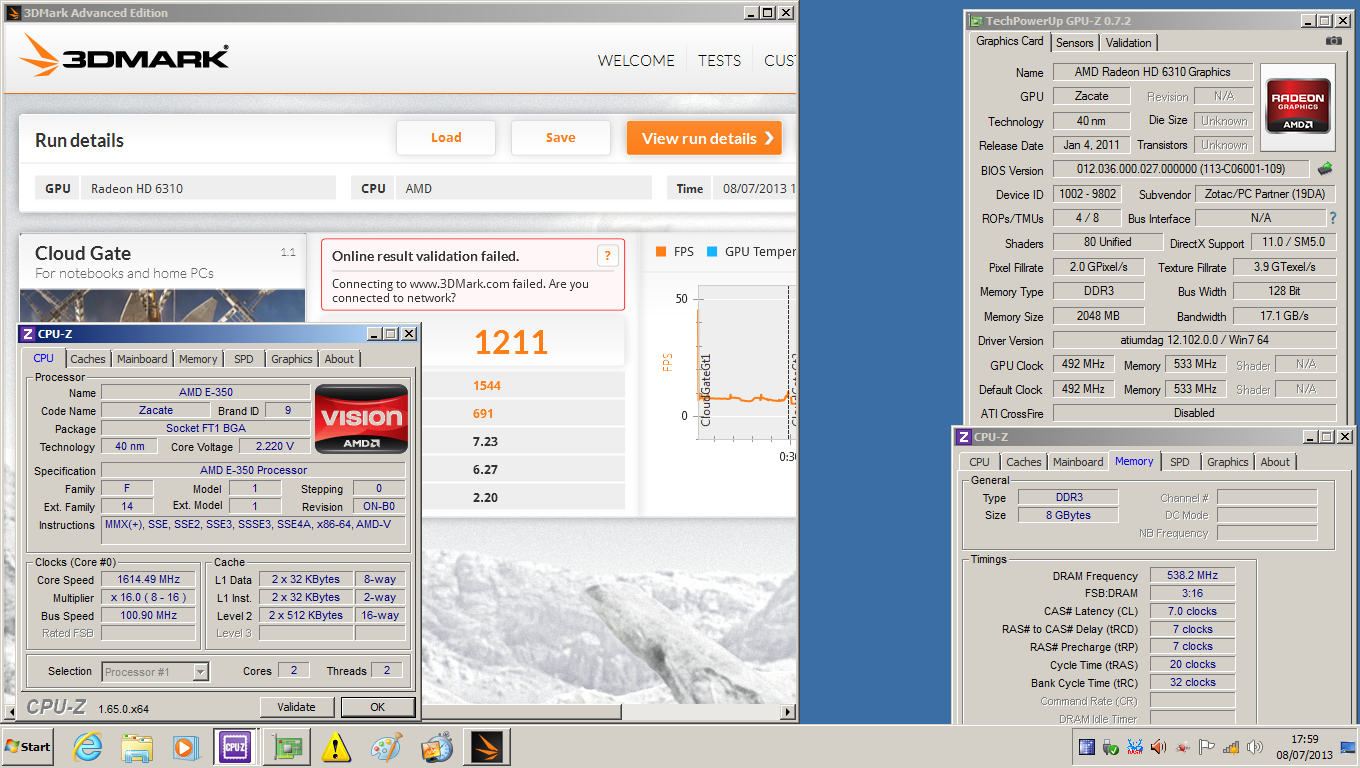Click the Cloud Gate test title
Screen dimensions: 1360x768
[83, 253]
